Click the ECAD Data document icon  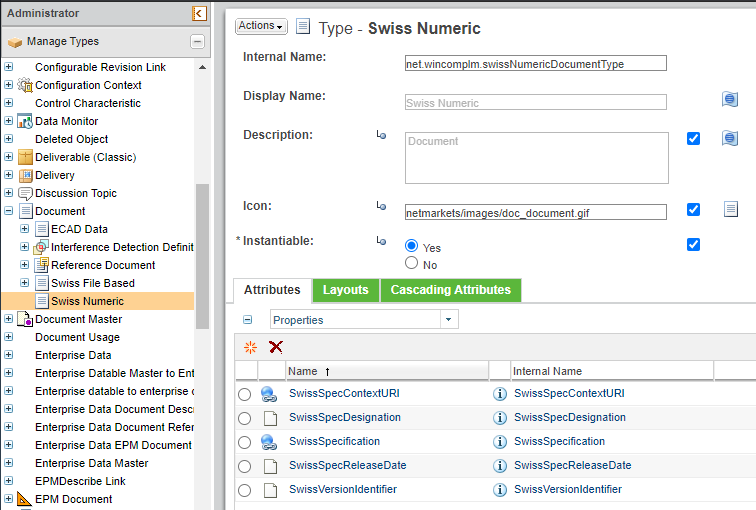coord(42,229)
